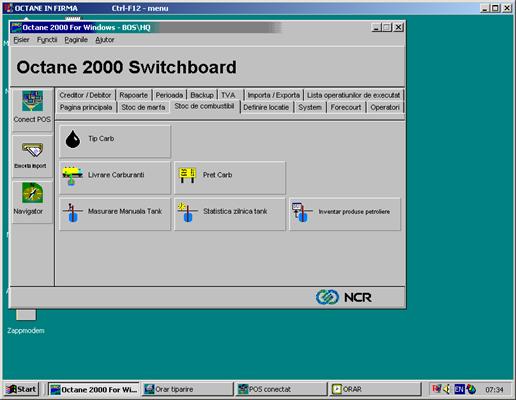
Task: Open the Ajutor menu
Action: 105,40
